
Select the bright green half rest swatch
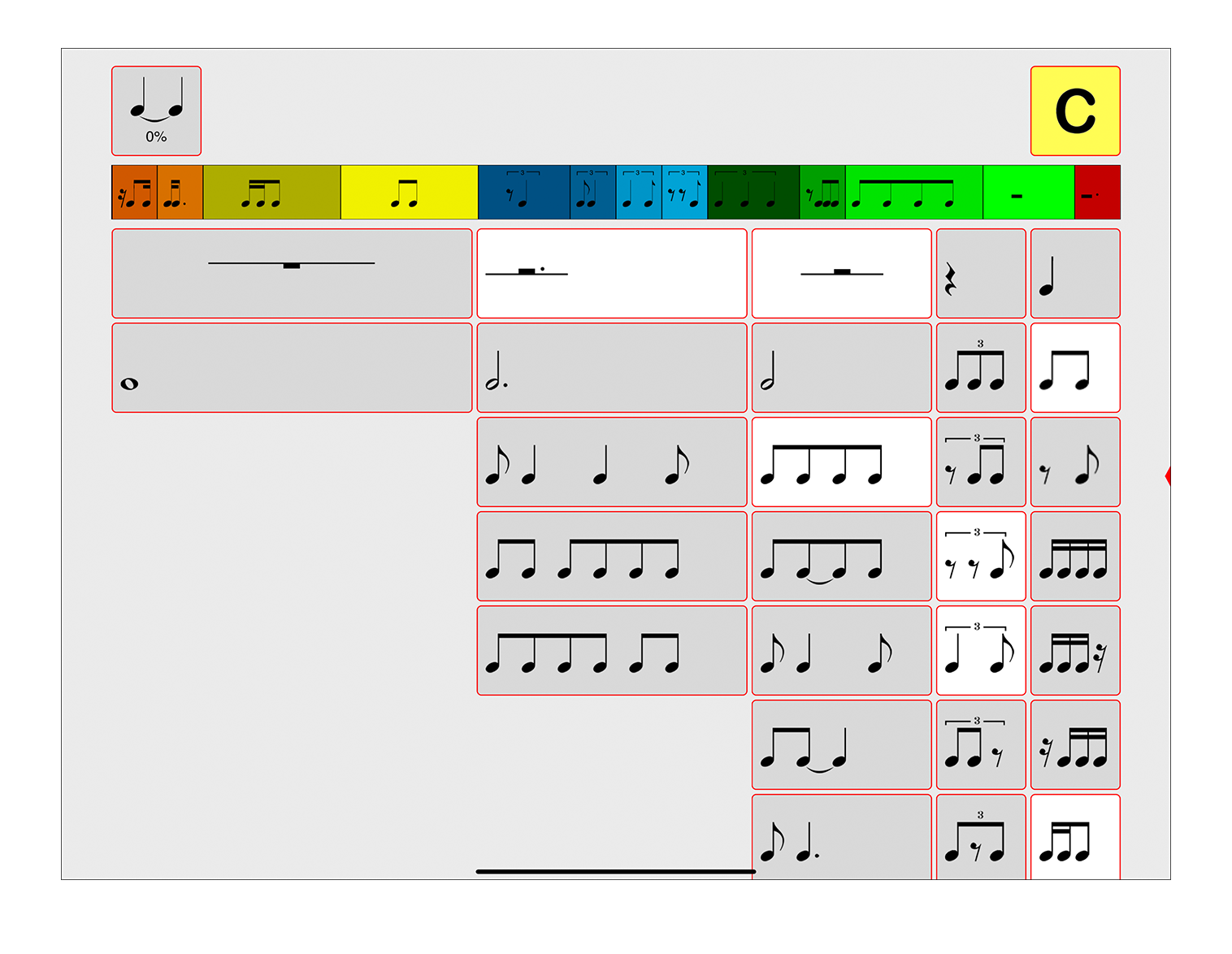[1029, 193]
